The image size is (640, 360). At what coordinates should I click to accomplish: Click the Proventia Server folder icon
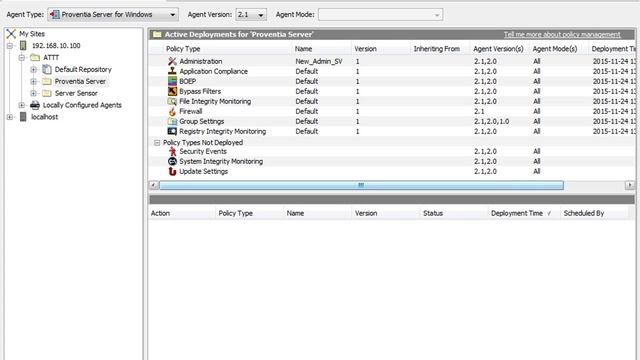pyautogui.click(x=47, y=81)
